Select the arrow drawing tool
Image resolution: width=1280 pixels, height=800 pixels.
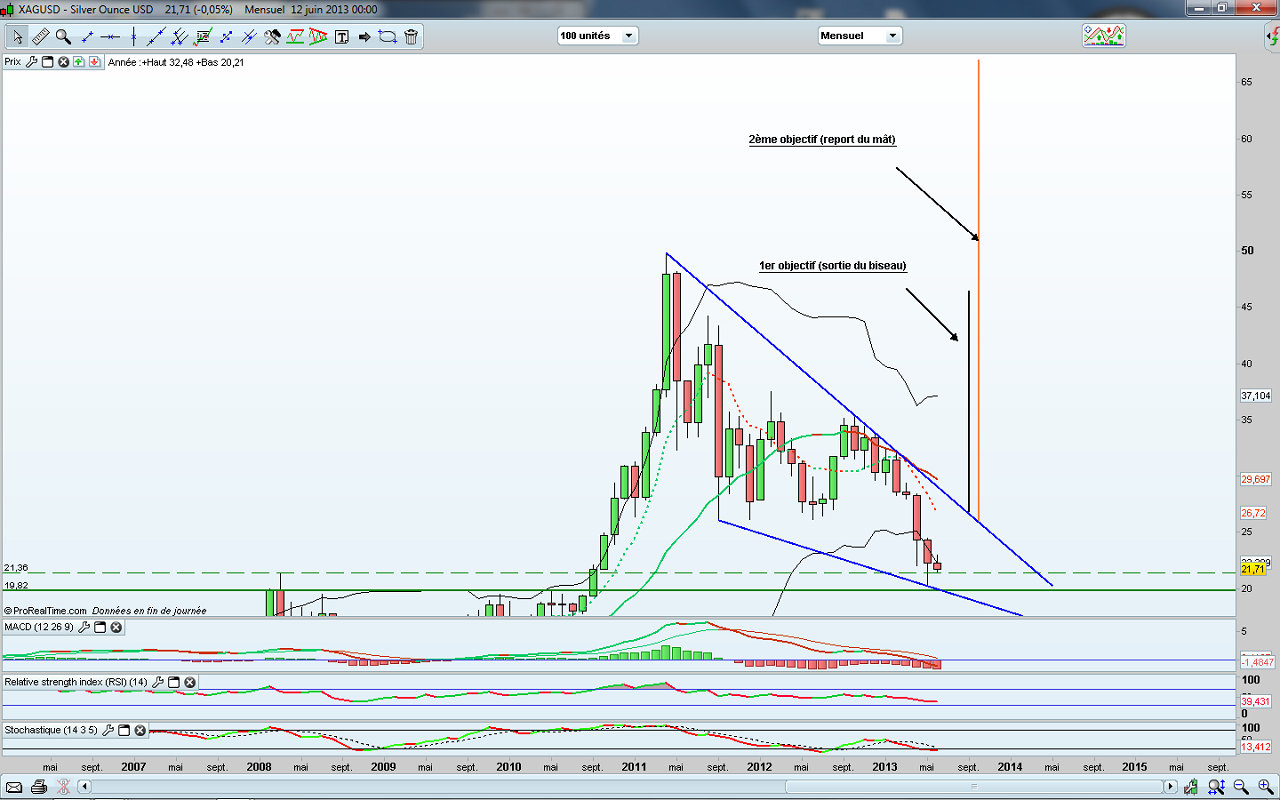[364, 37]
